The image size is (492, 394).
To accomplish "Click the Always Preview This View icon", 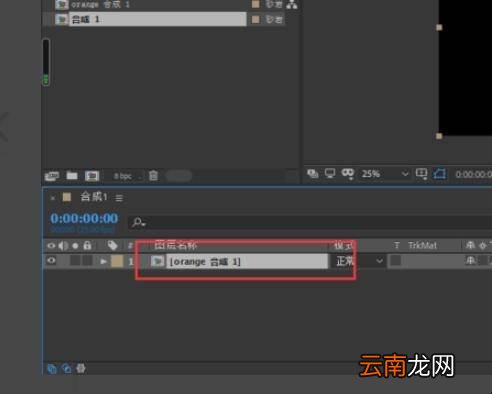I will [x=313, y=173].
